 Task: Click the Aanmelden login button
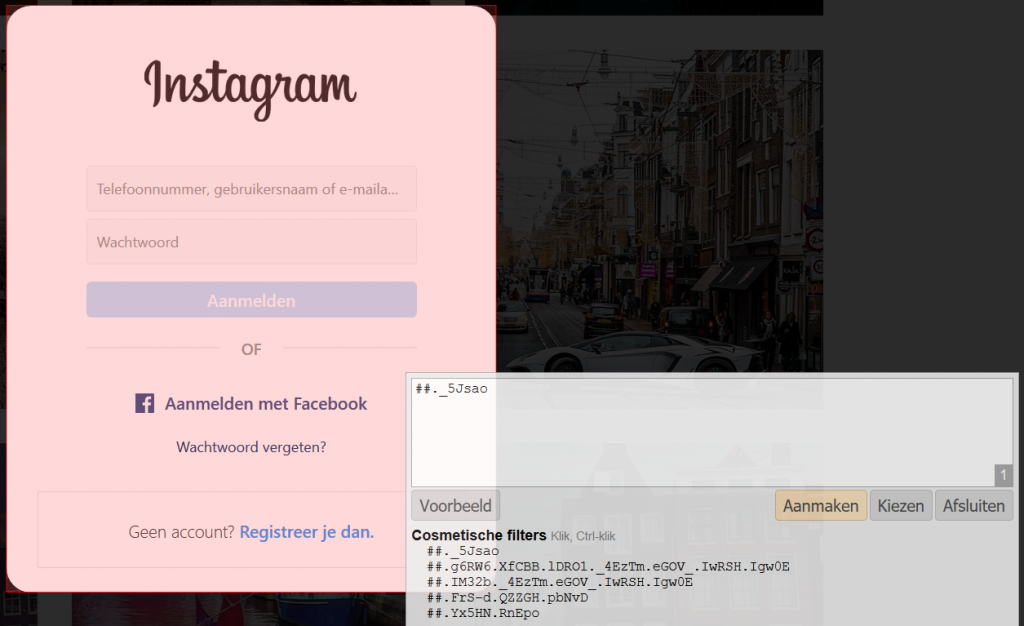(251, 300)
